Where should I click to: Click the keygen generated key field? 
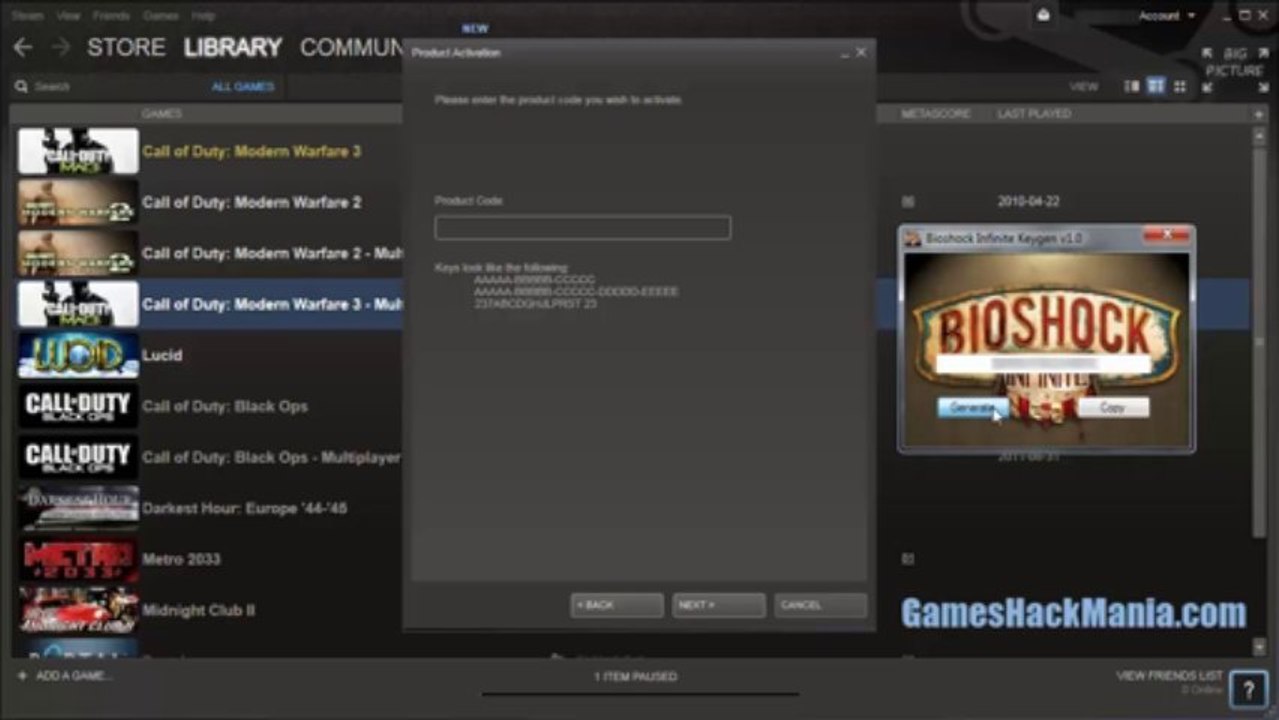(1043, 364)
